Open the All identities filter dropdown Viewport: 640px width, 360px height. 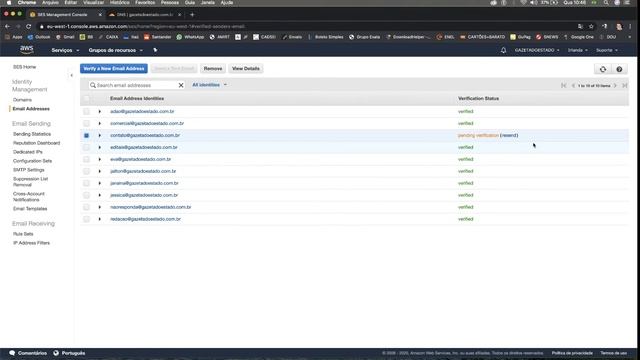[x=209, y=85]
